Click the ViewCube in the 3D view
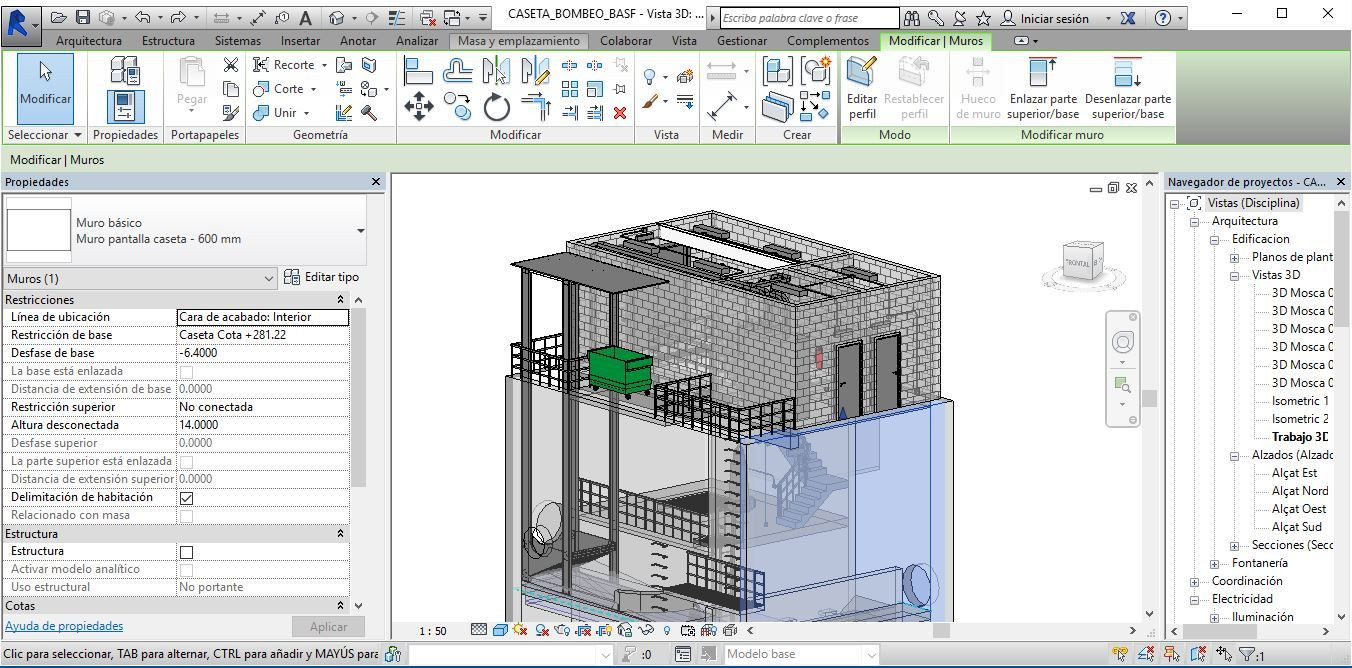1352x668 pixels. coord(1083,262)
